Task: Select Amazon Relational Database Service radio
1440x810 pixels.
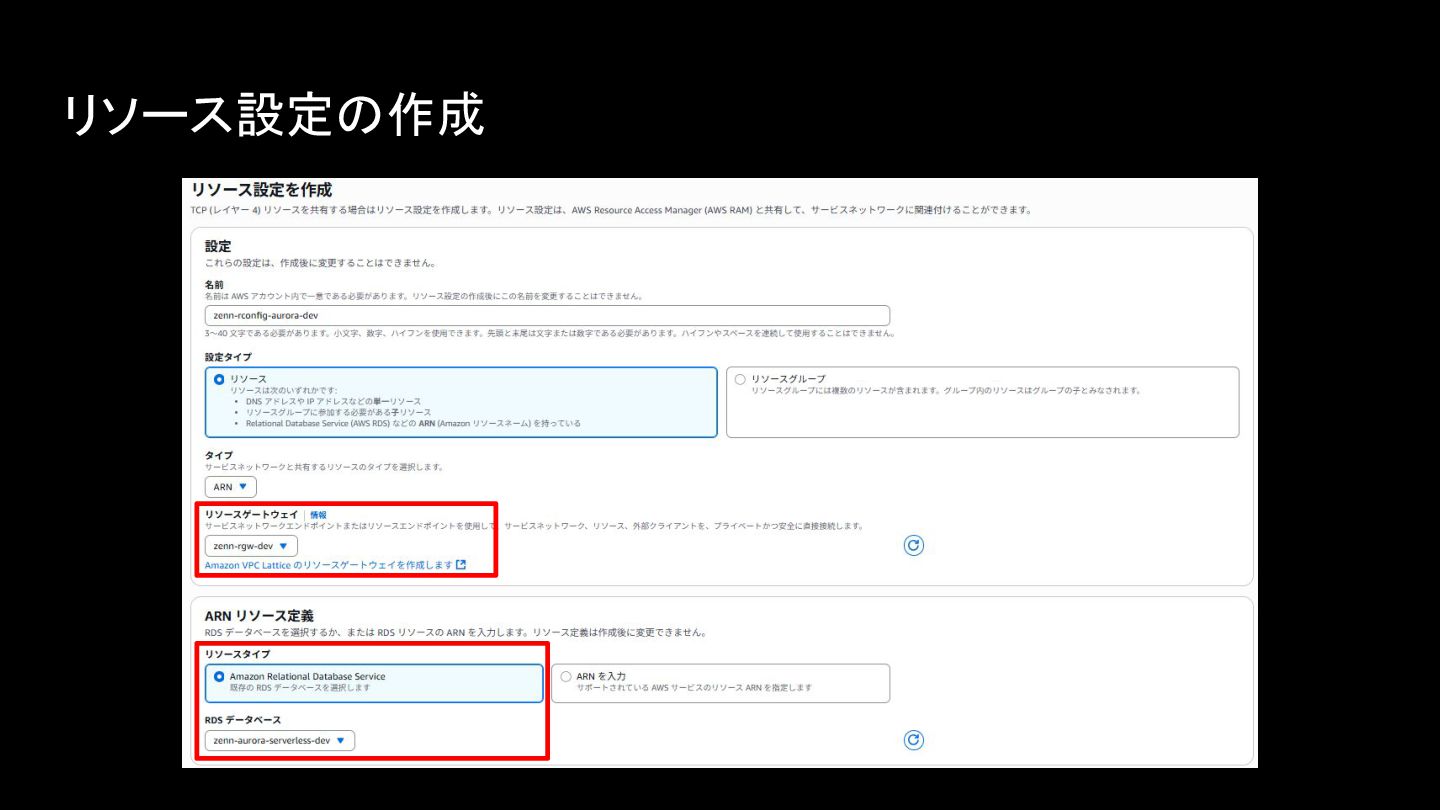Action: [x=219, y=677]
